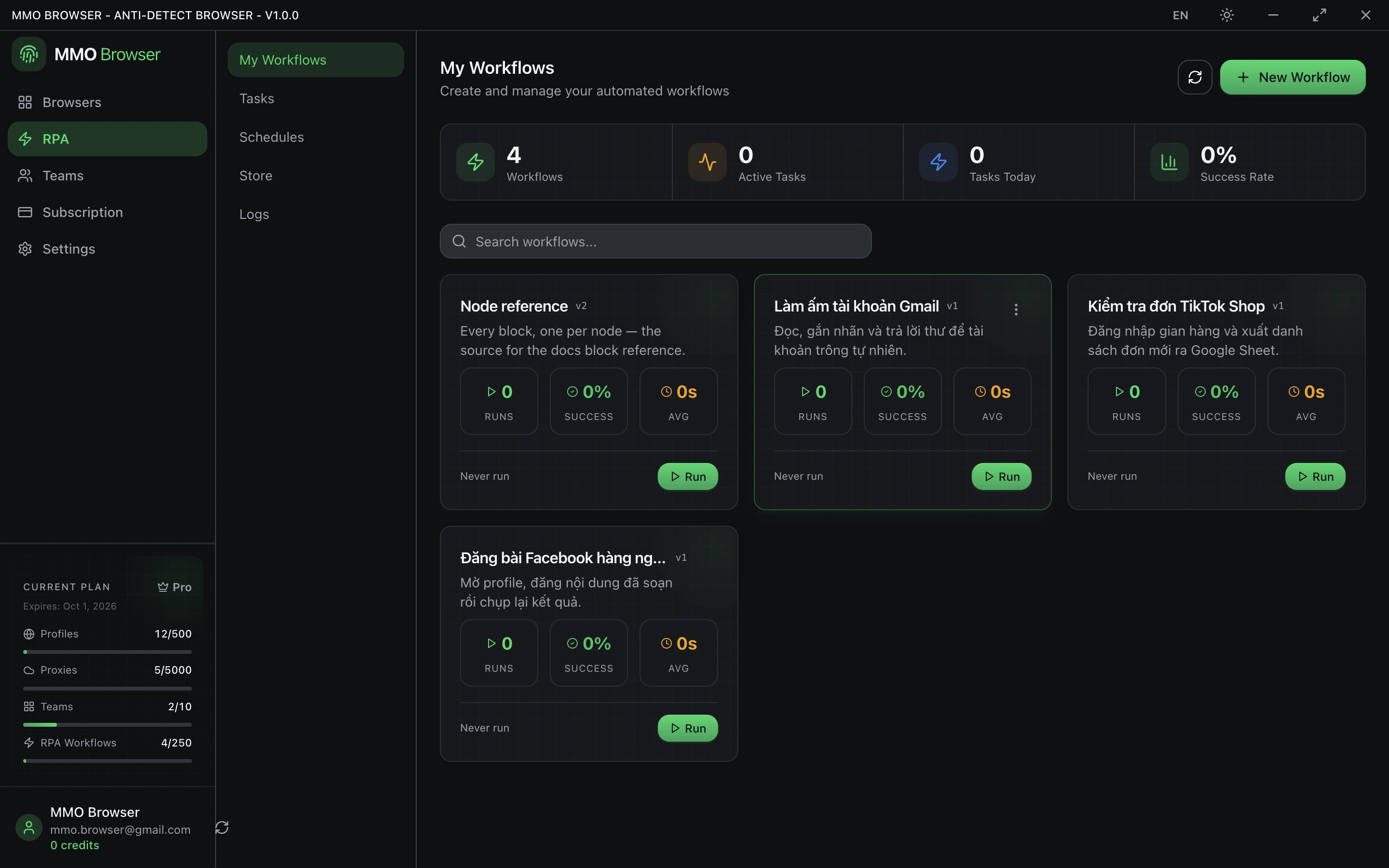
Task: Open the Browsers section in sidebar
Action: 108,102
